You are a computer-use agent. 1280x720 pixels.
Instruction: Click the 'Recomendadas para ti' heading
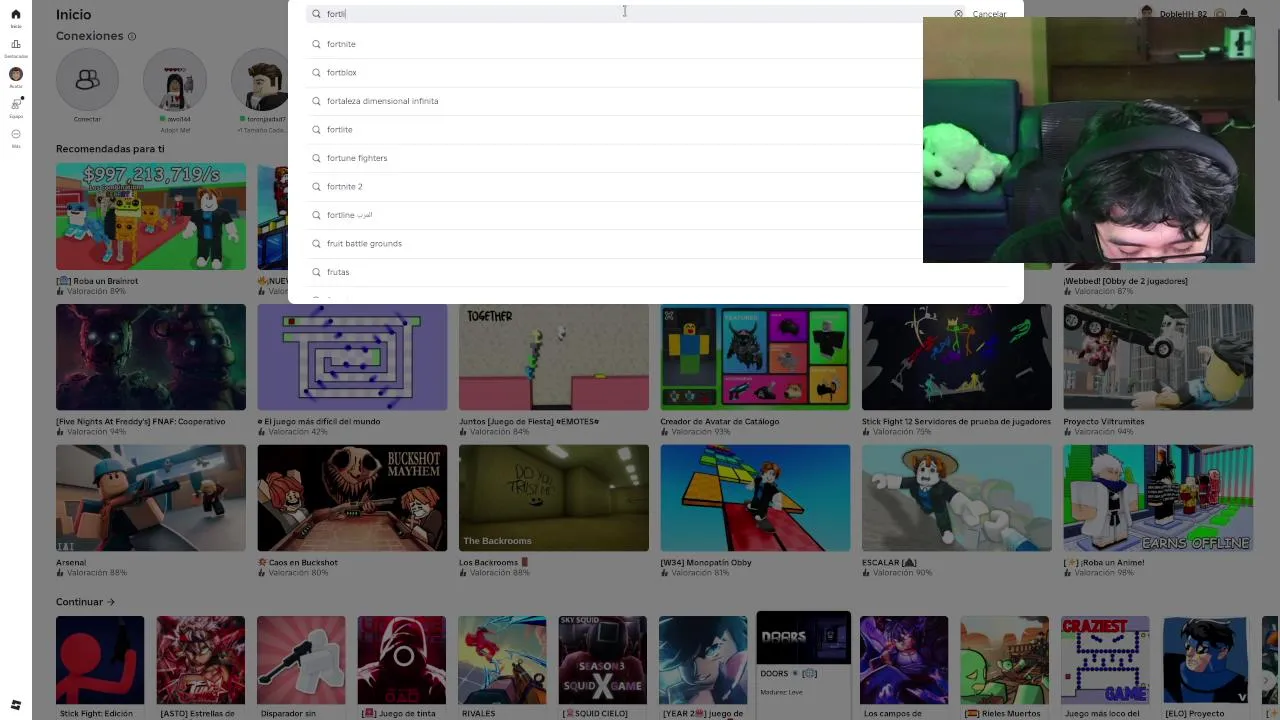pyautogui.click(x=110, y=149)
